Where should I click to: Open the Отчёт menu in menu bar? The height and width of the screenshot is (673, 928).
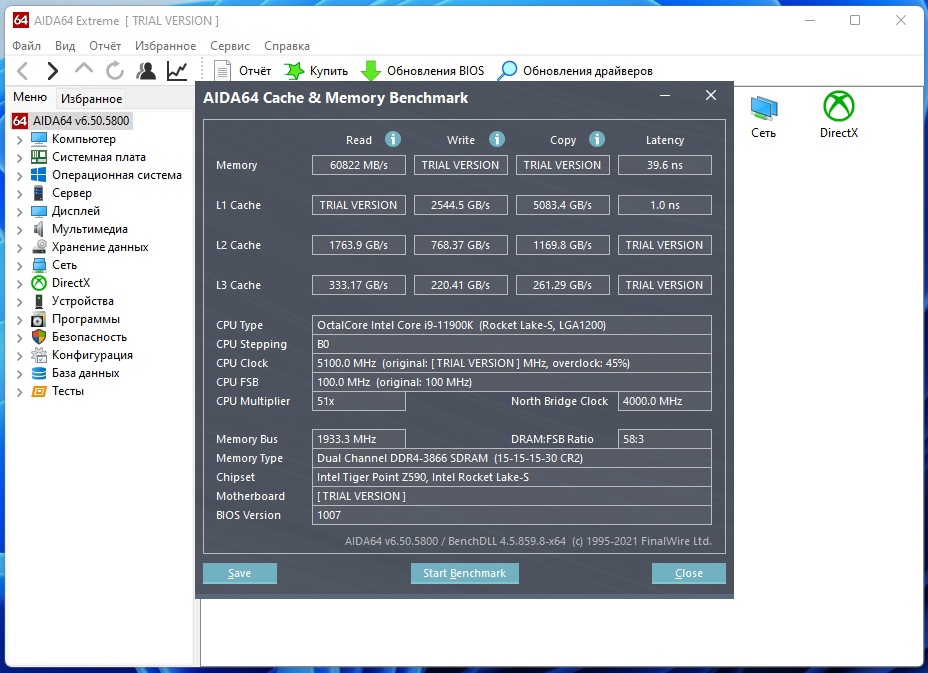coord(105,46)
